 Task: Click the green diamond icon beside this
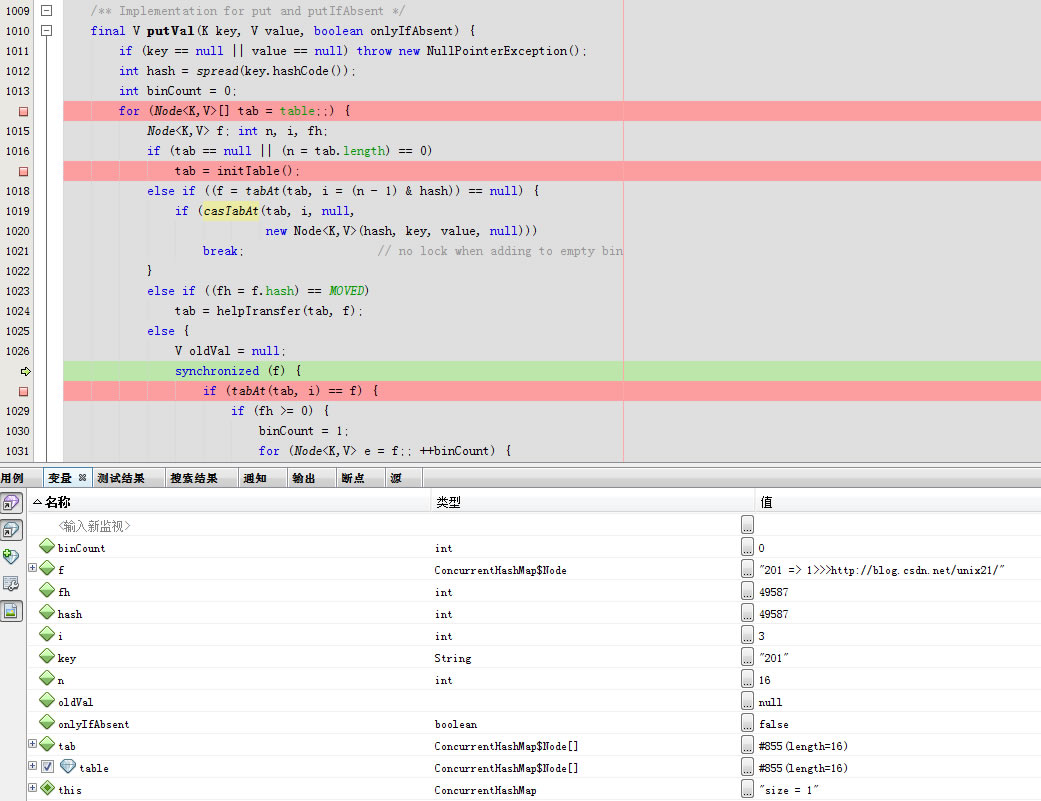click(x=47, y=788)
